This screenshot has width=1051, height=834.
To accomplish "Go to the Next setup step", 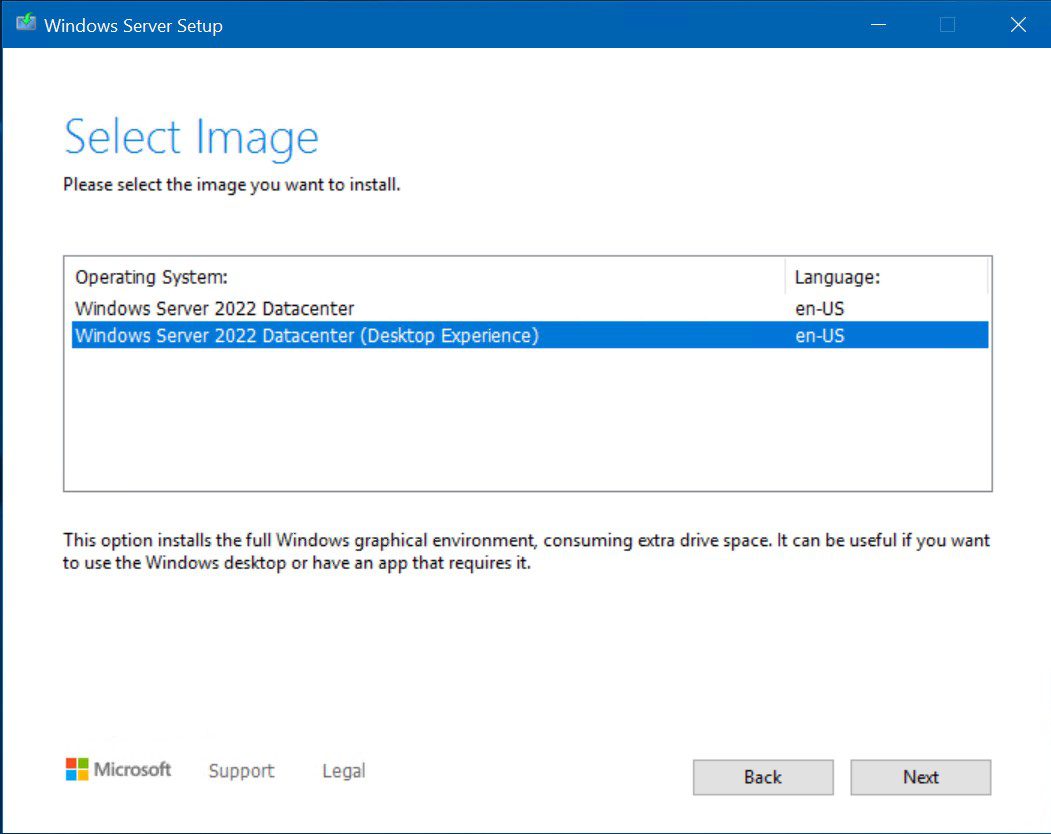I will [920, 777].
